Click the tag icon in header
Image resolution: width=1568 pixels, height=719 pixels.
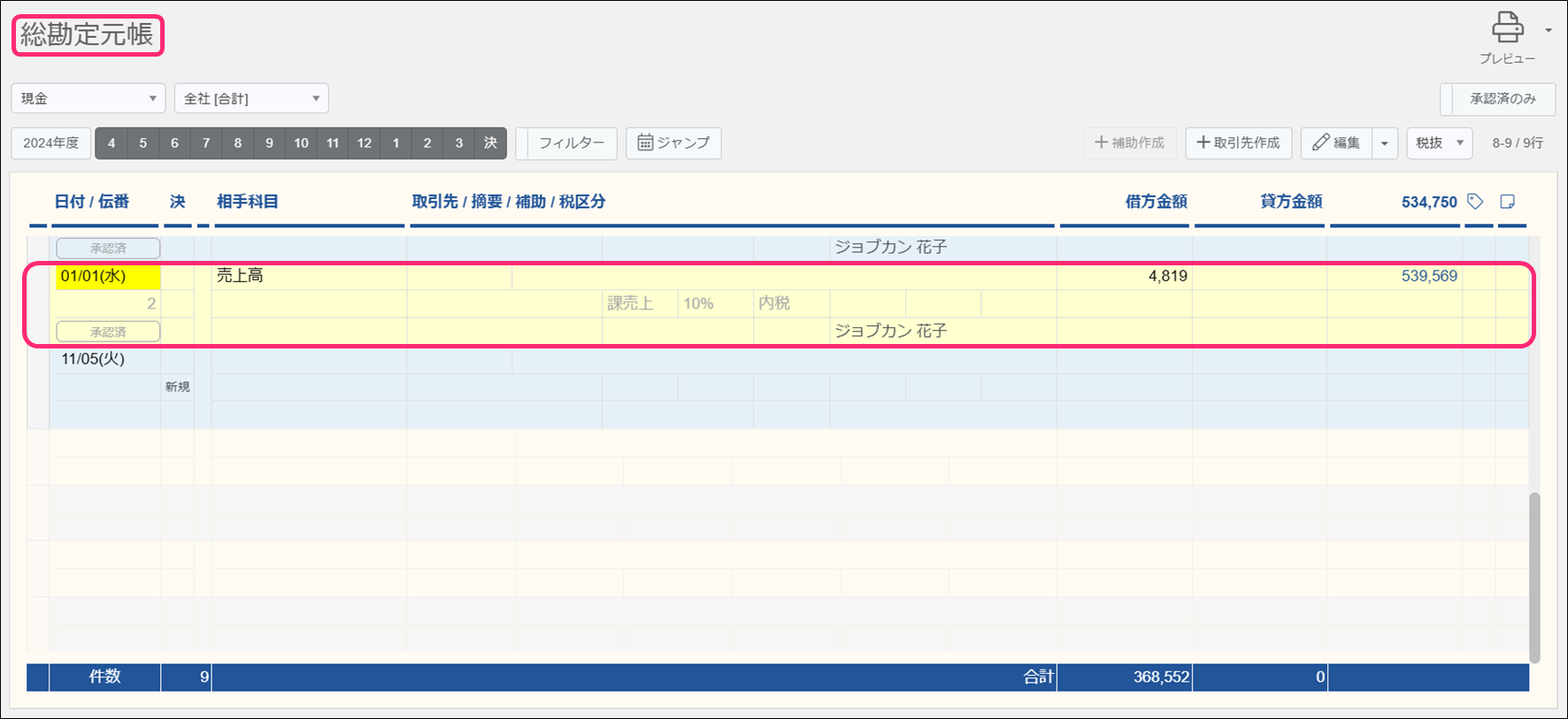(x=1475, y=202)
